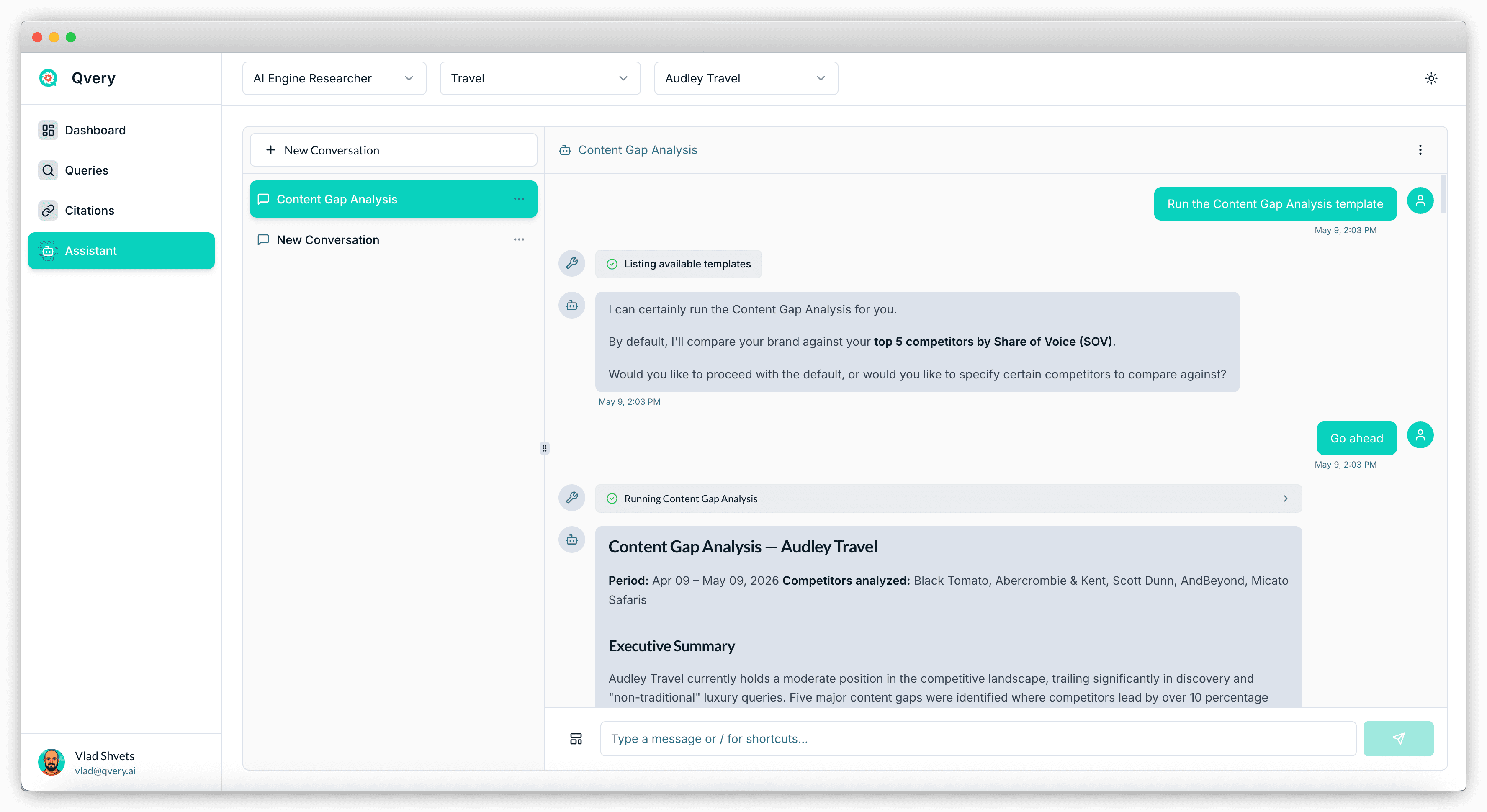Click the Content Gap Analysis chat header title
Screen dimensions: 1487x812
click(637, 150)
